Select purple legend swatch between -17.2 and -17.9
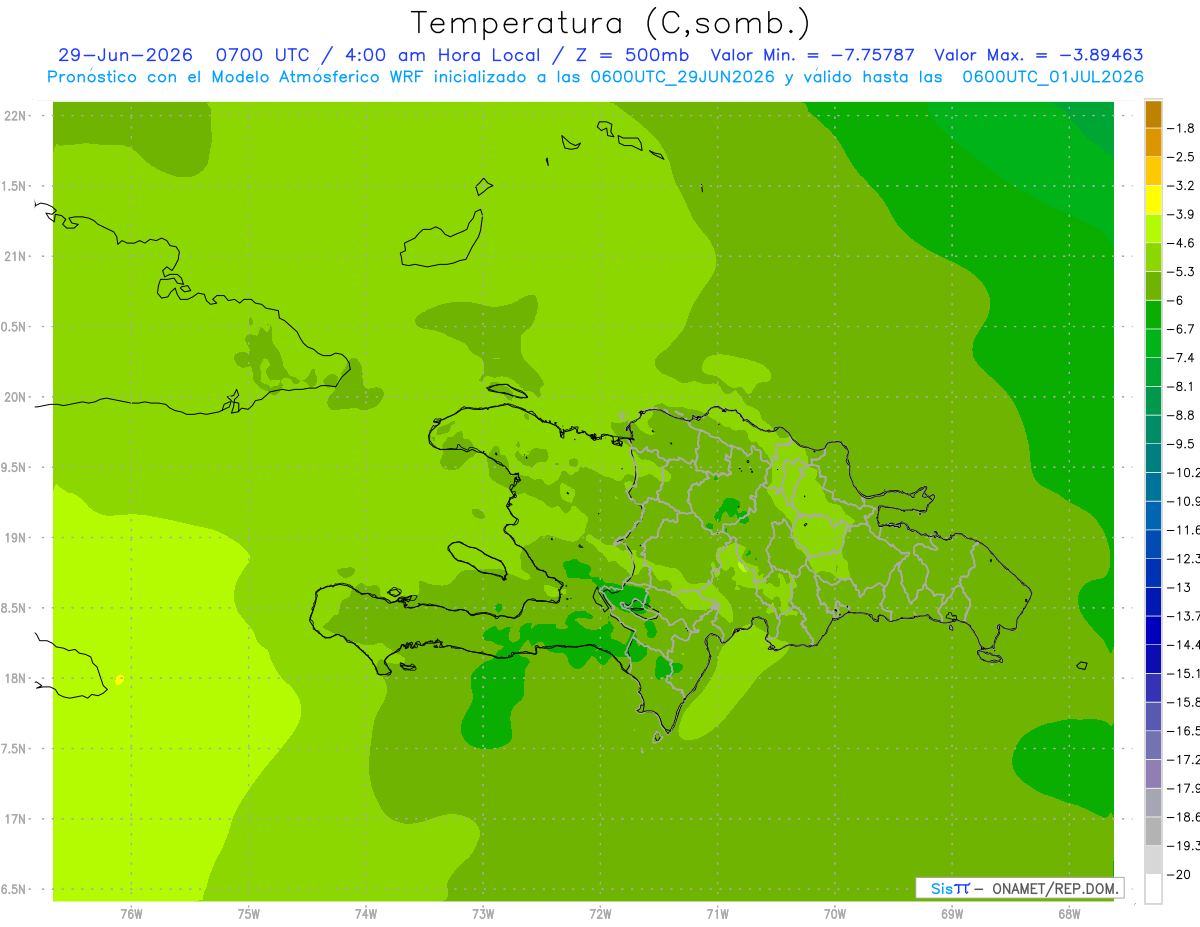The image size is (1200, 927). tap(1153, 774)
